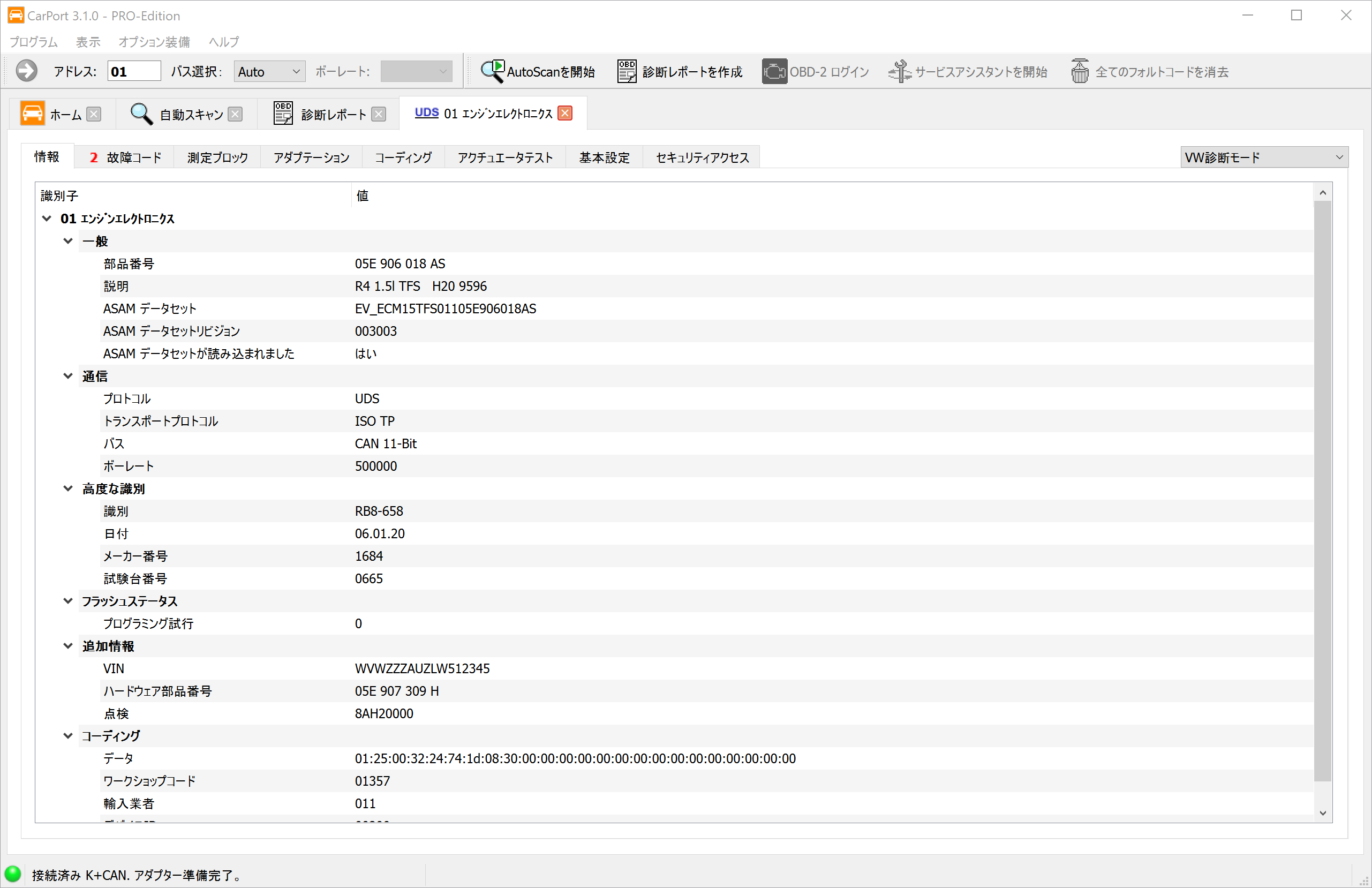Viewport: 1372px width, 888px height.
Task: Click the orange car home tab icon
Action: (32, 114)
